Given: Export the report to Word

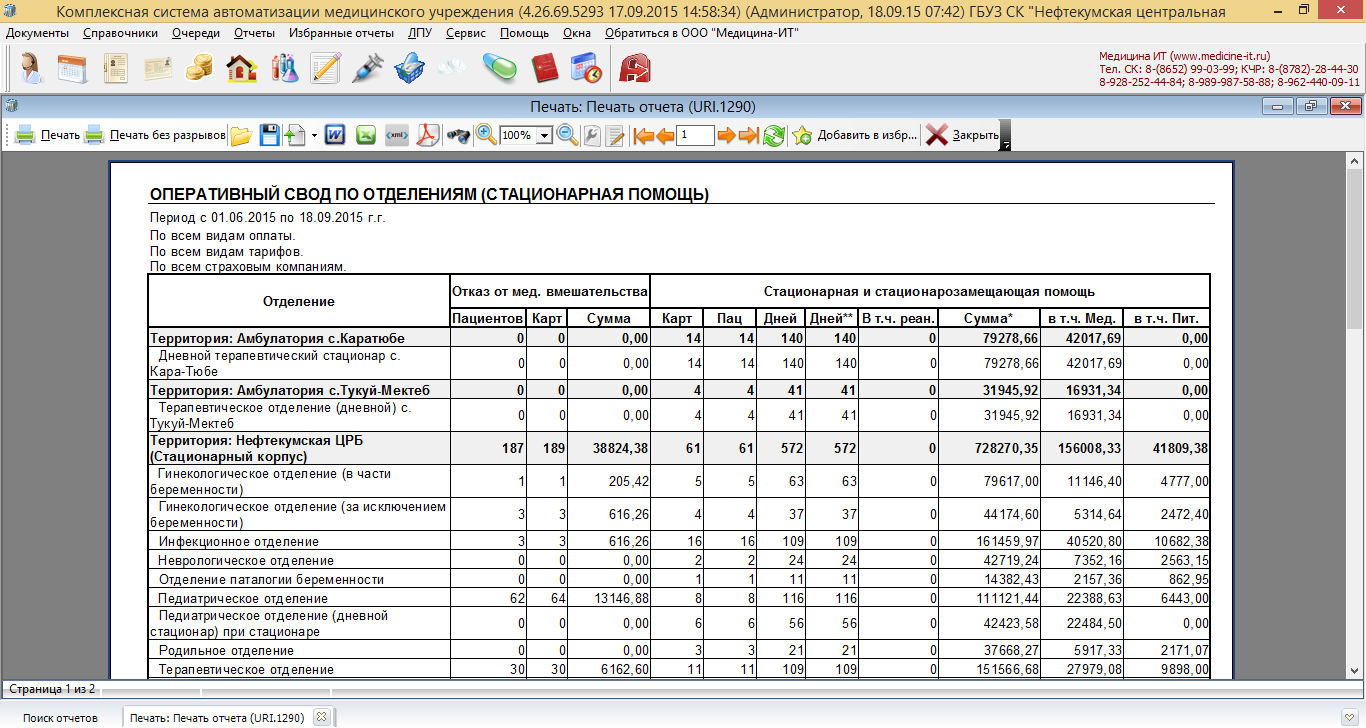Looking at the screenshot, I should (335, 135).
